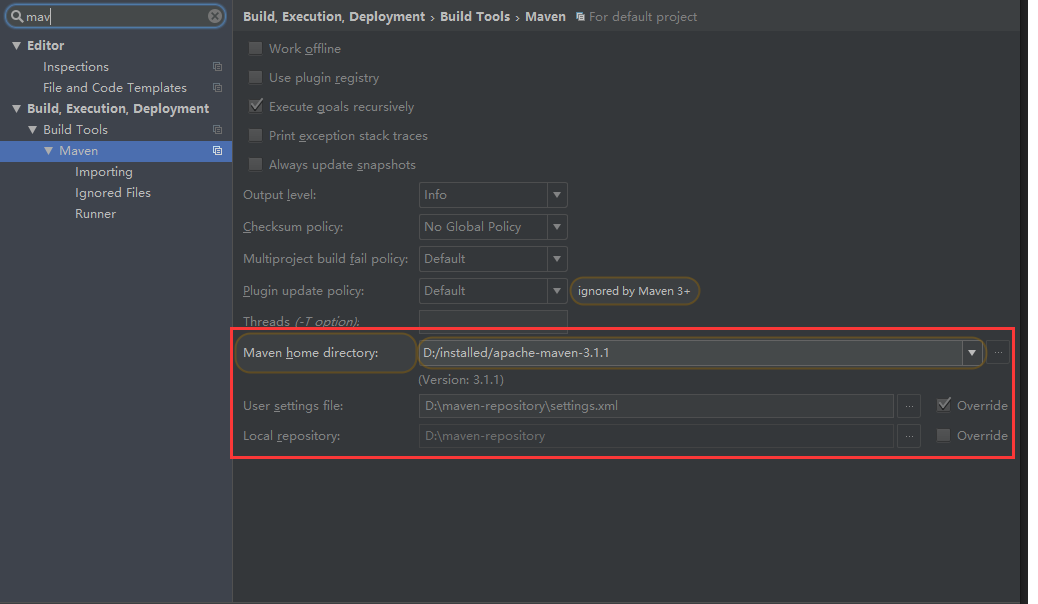
Task: Open Maven home directory dropdown arrow
Action: pyautogui.click(x=972, y=353)
